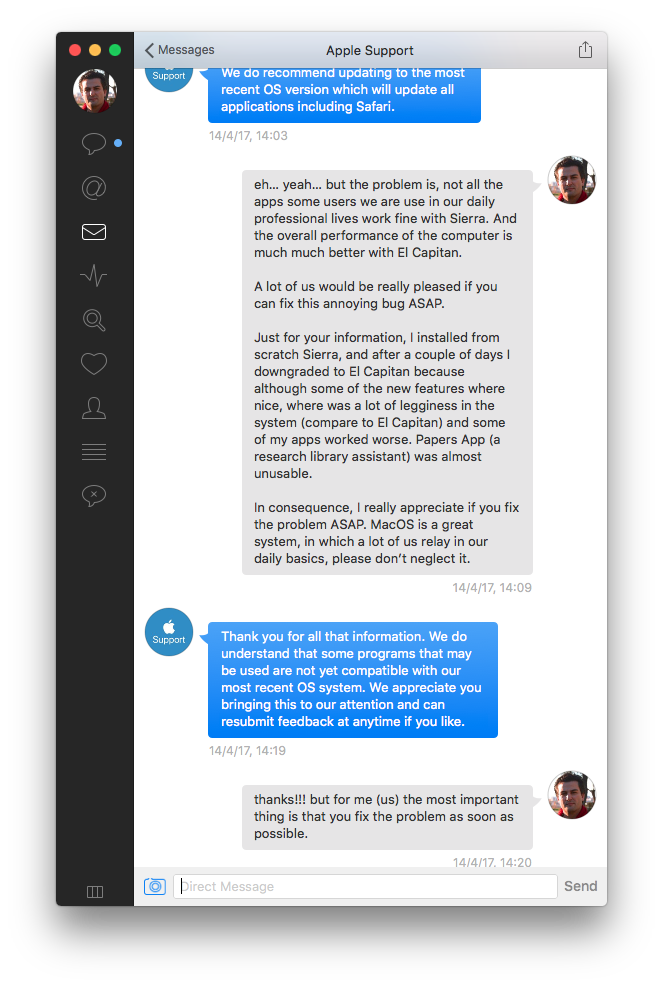This screenshot has height=986, width=663.
Task: Click the Direct Message input field
Action: [x=365, y=887]
